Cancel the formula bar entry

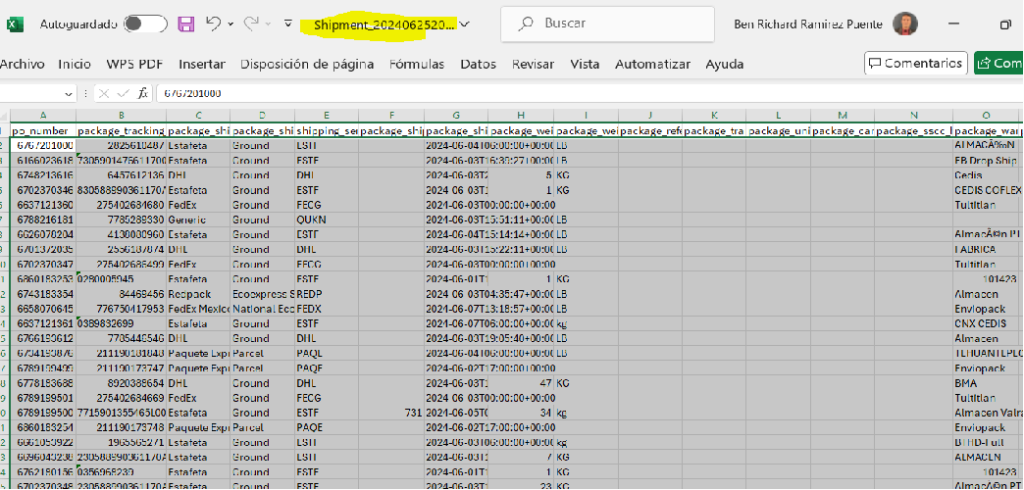click(104, 94)
